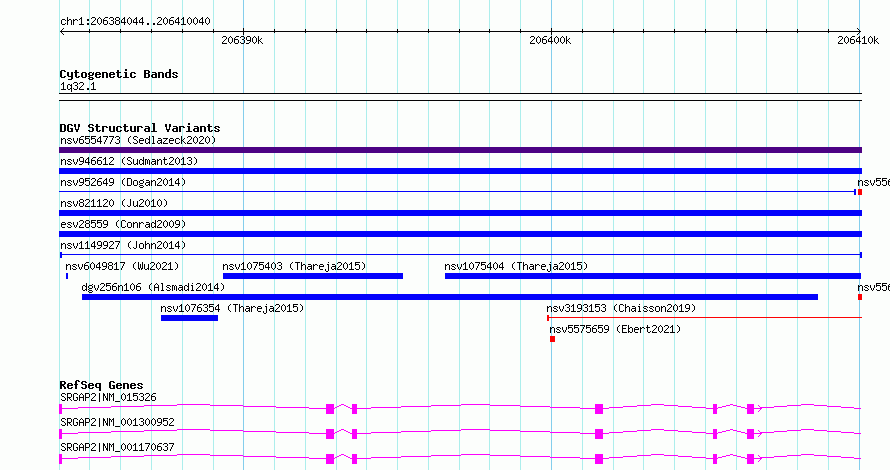890x470 pixels.
Task: Click the exon near 206400k on SRGAP2|NM_001300952
Action: [x=599, y=434]
